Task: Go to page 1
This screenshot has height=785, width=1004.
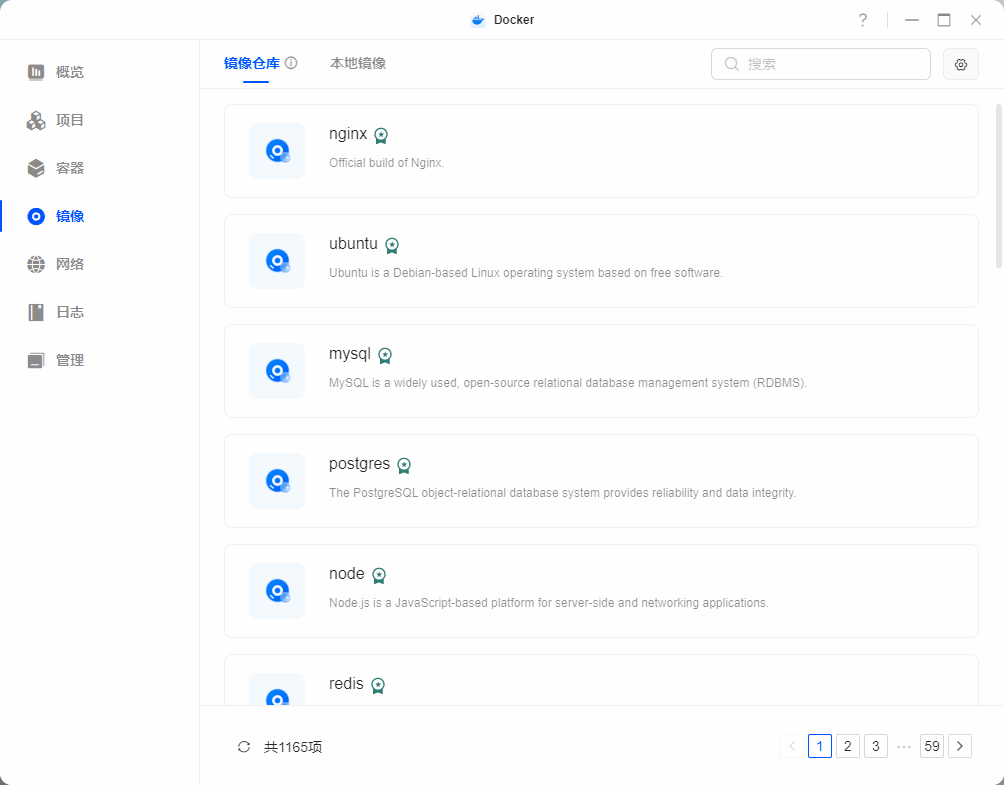Action: [x=820, y=746]
